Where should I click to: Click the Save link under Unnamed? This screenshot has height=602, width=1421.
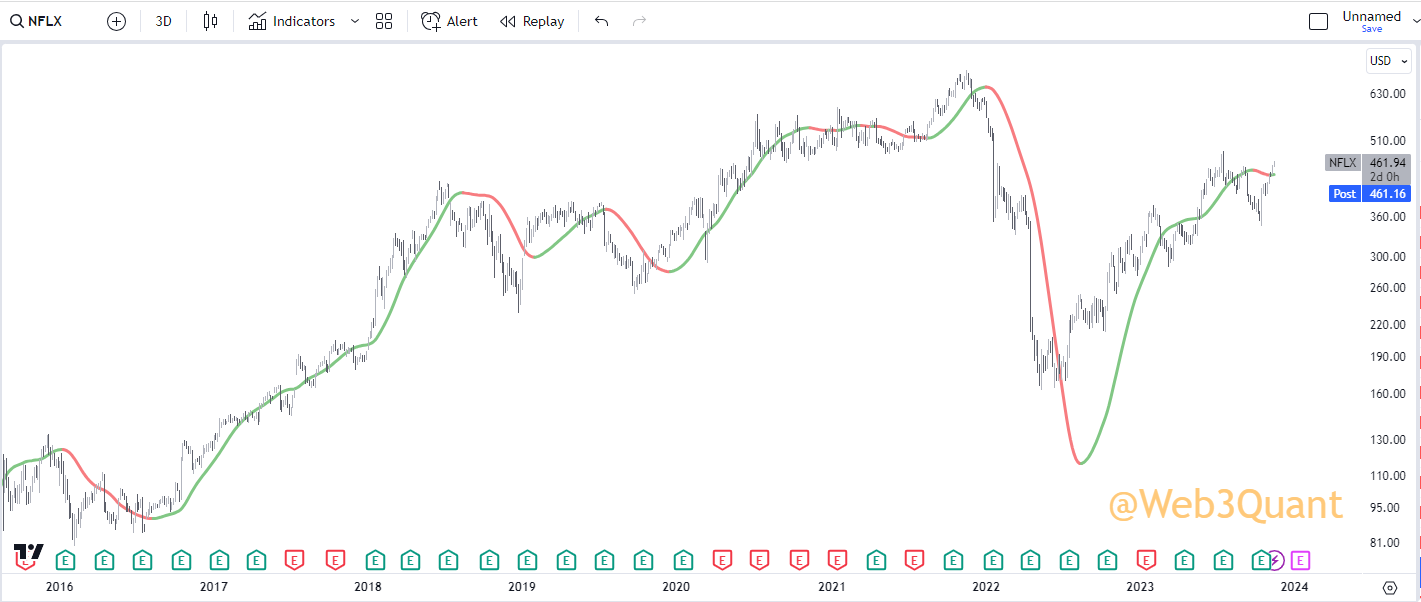(x=1371, y=29)
